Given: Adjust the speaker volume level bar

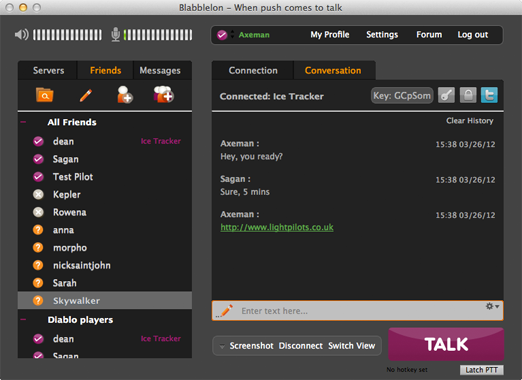Looking at the screenshot, I should coord(67,35).
